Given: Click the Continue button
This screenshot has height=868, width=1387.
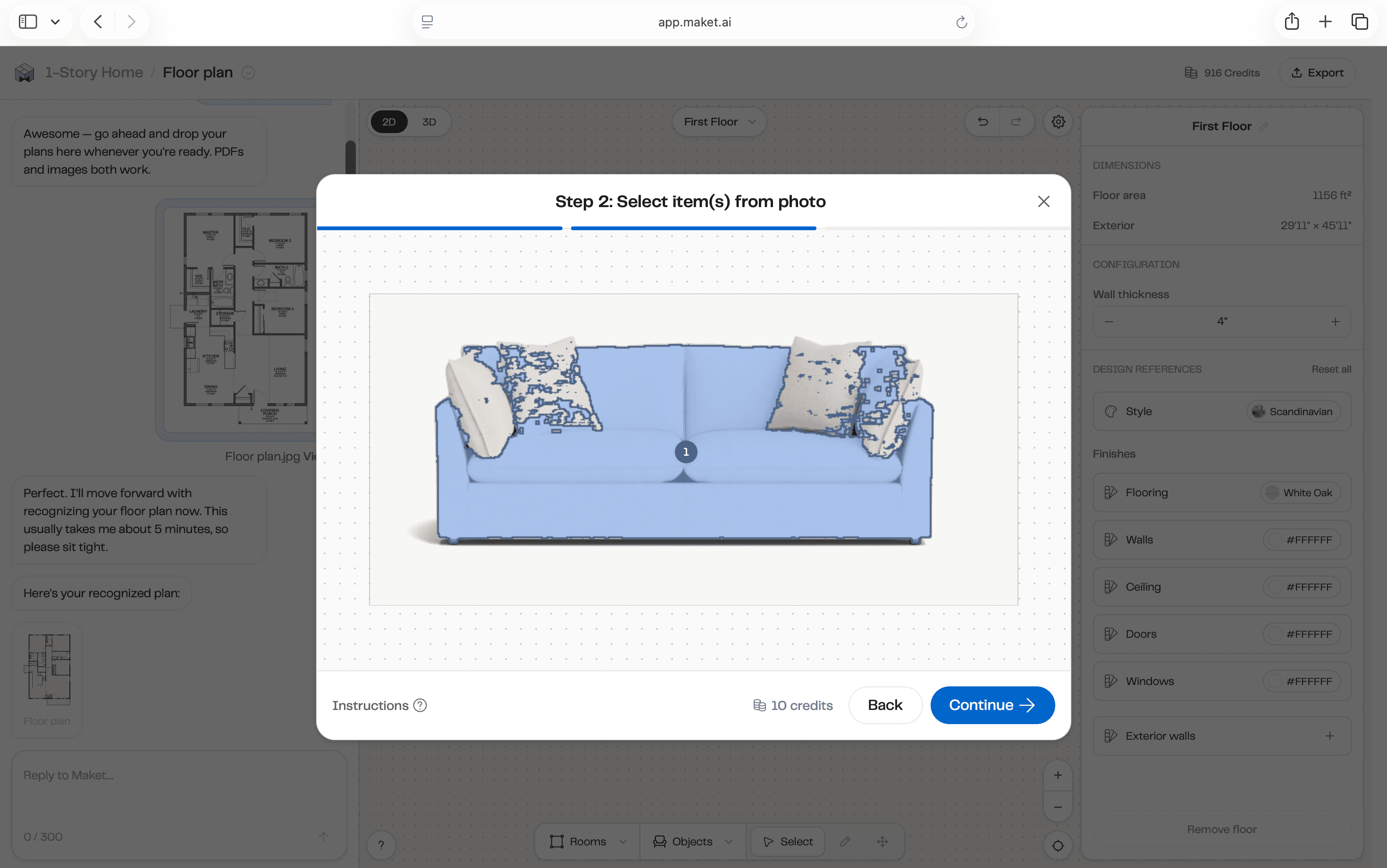Looking at the screenshot, I should [x=992, y=705].
